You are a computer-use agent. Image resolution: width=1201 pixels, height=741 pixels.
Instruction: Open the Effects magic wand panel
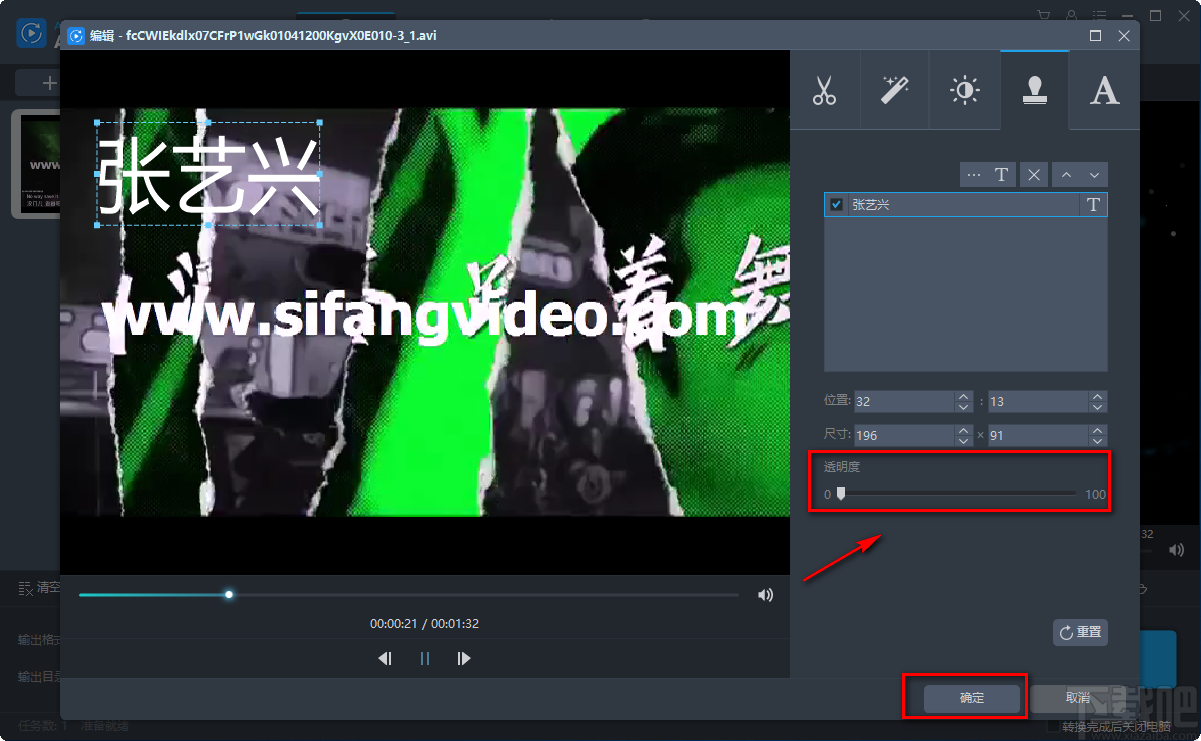pyautogui.click(x=894, y=89)
